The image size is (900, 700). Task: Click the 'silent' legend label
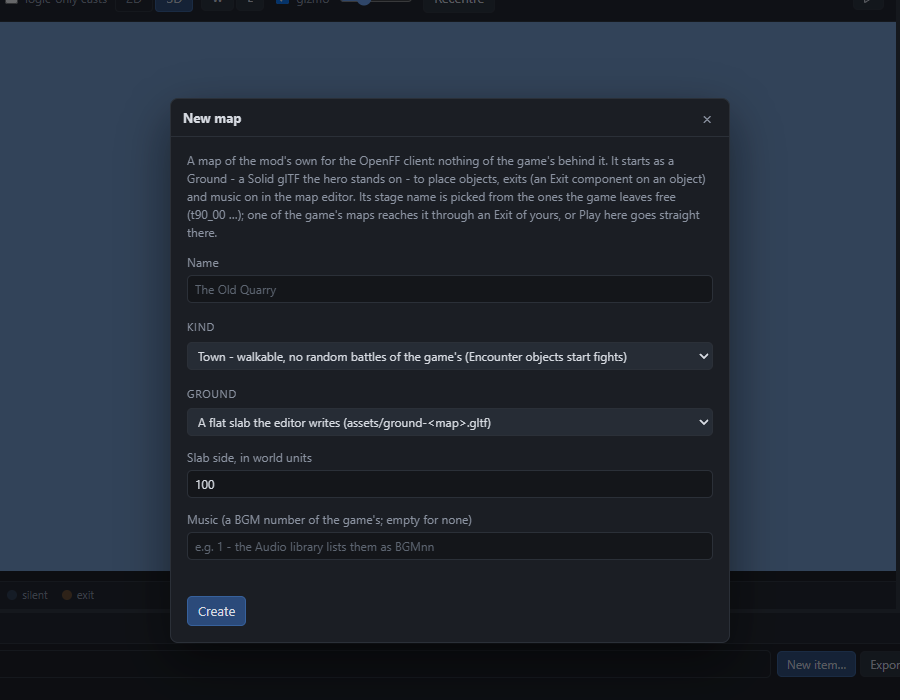pyautogui.click(x=34, y=595)
